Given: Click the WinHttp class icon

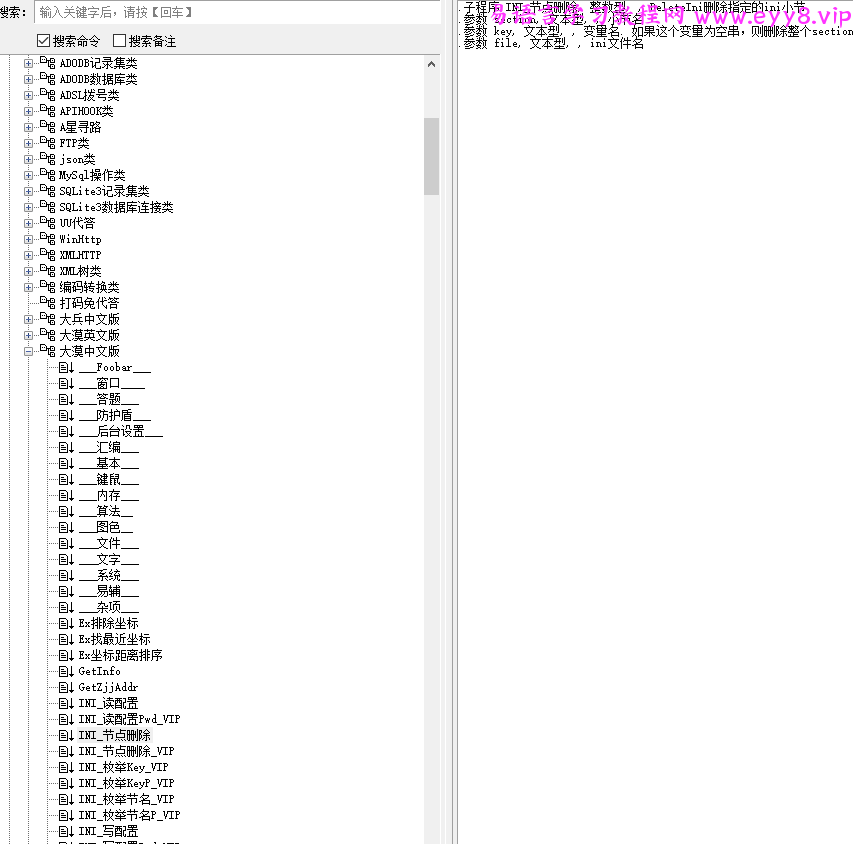Looking at the screenshot, I should [46, 238].
